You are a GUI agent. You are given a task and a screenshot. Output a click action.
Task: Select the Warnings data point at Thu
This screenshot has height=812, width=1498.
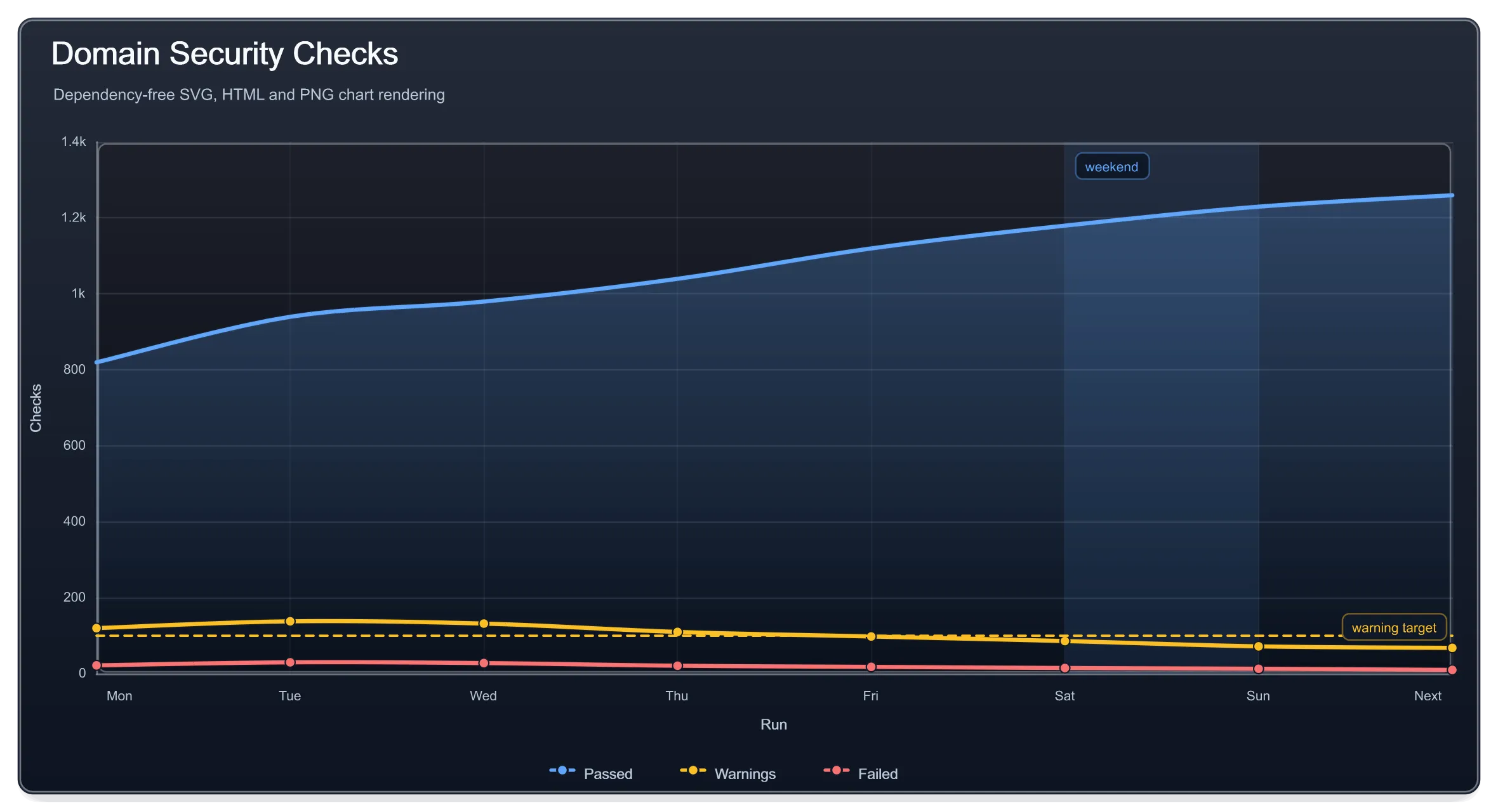tap(677, 632)
